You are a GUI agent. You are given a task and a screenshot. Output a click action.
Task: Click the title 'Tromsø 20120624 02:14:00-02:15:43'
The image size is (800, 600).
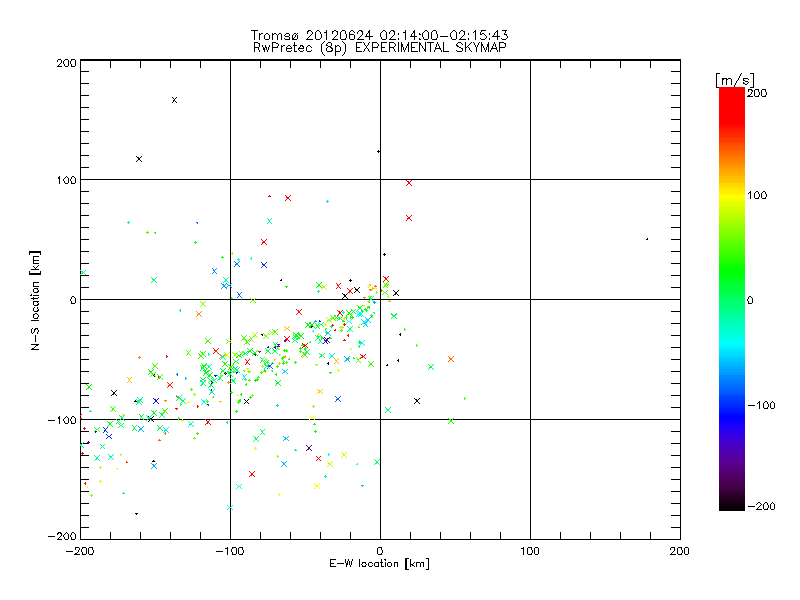tap(379, 35)
